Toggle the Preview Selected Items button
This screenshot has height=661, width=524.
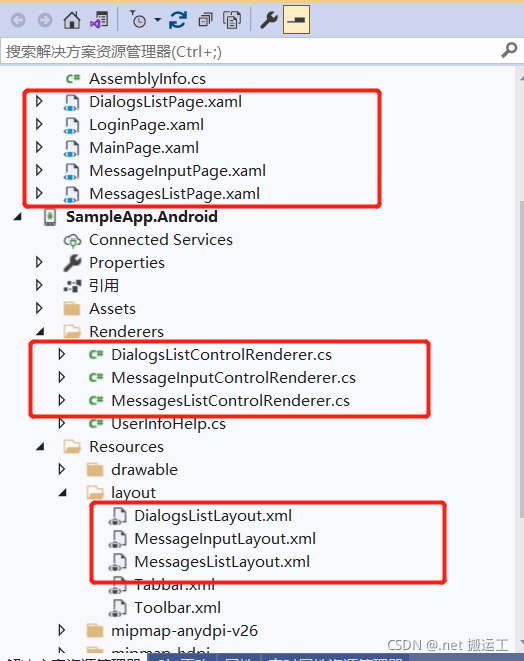click(296, 19)
